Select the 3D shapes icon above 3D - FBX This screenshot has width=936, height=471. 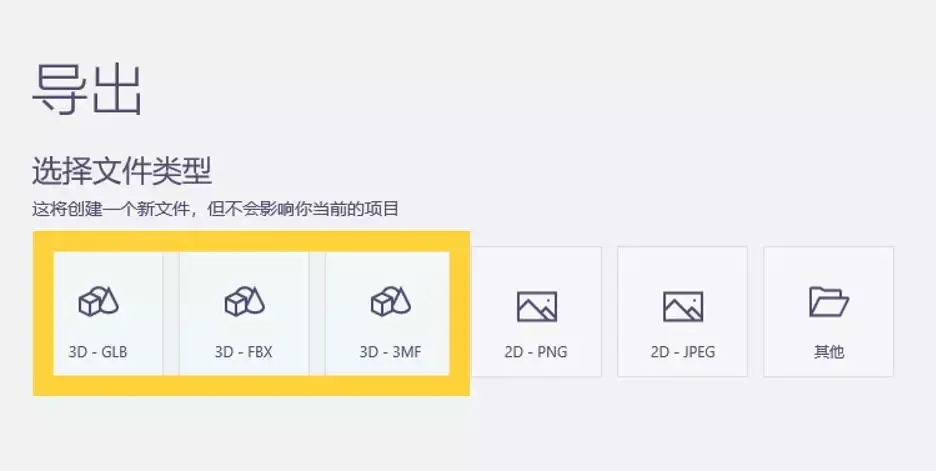tap(244, 301)
